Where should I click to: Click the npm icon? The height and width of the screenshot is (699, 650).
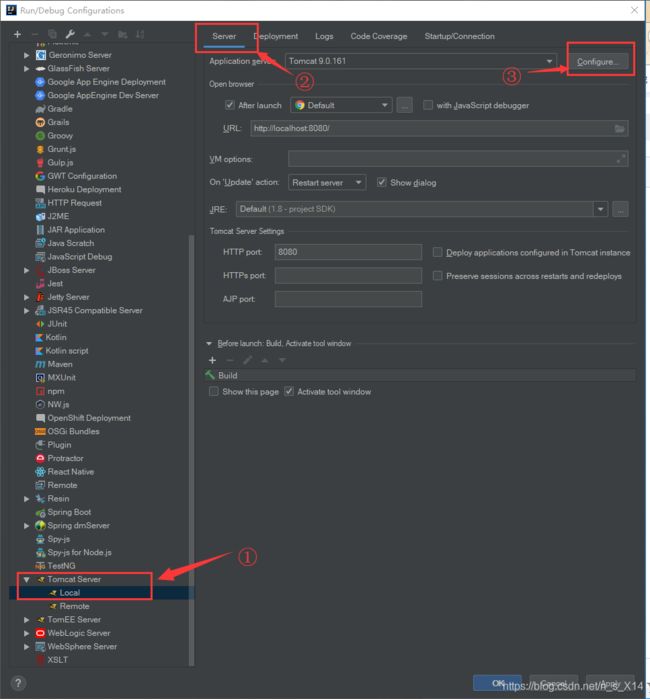(40, 391)
